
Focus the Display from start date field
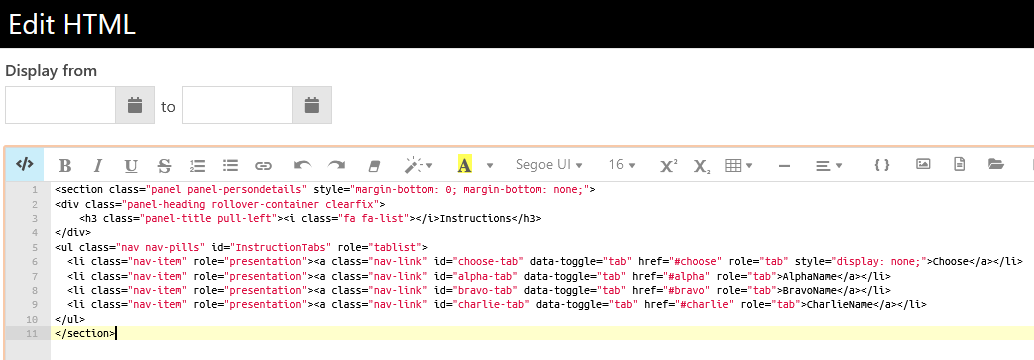click(61, 105)
